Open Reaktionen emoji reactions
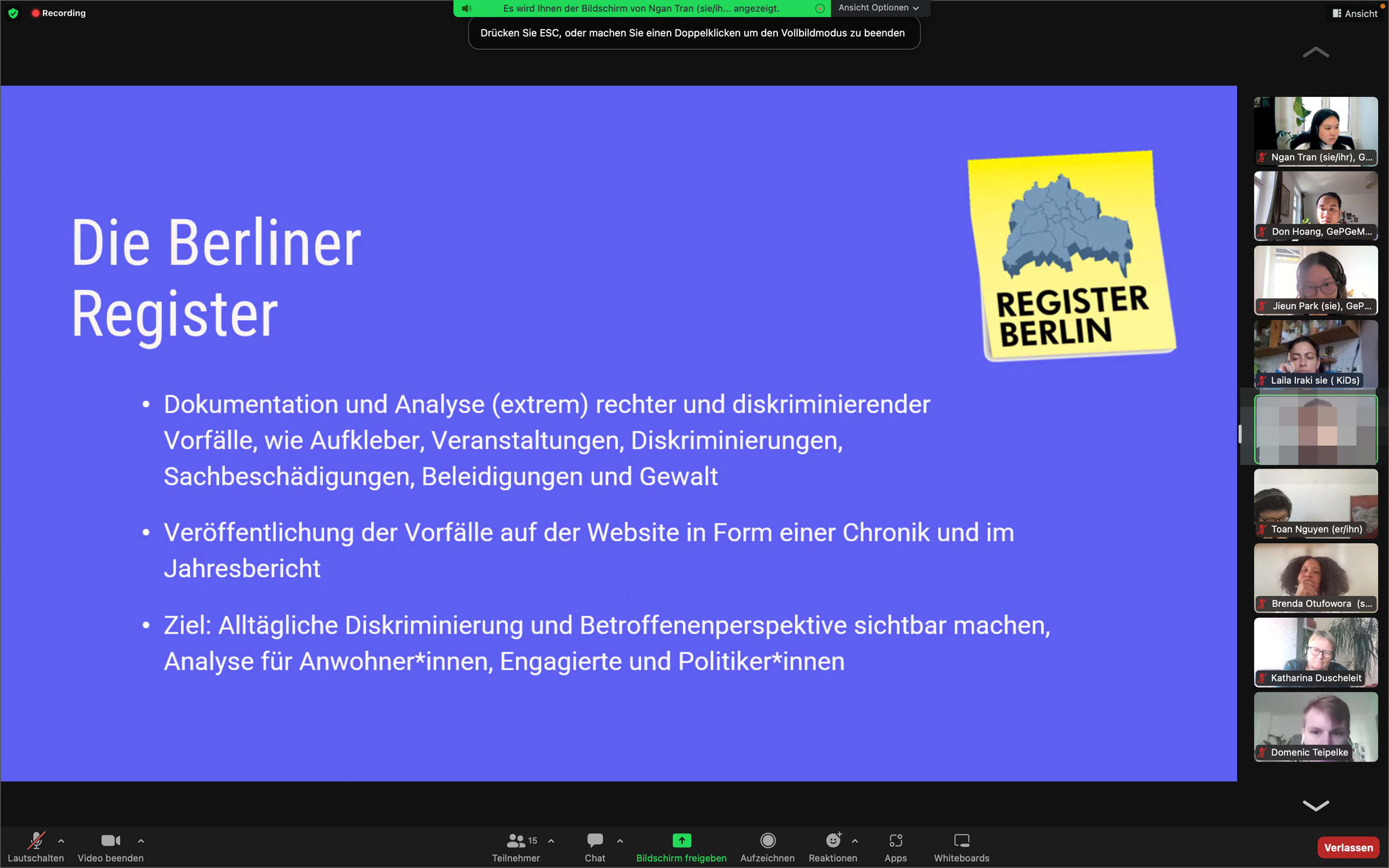The width and height of the screenshot is (1389, 868). coord(833,847)
